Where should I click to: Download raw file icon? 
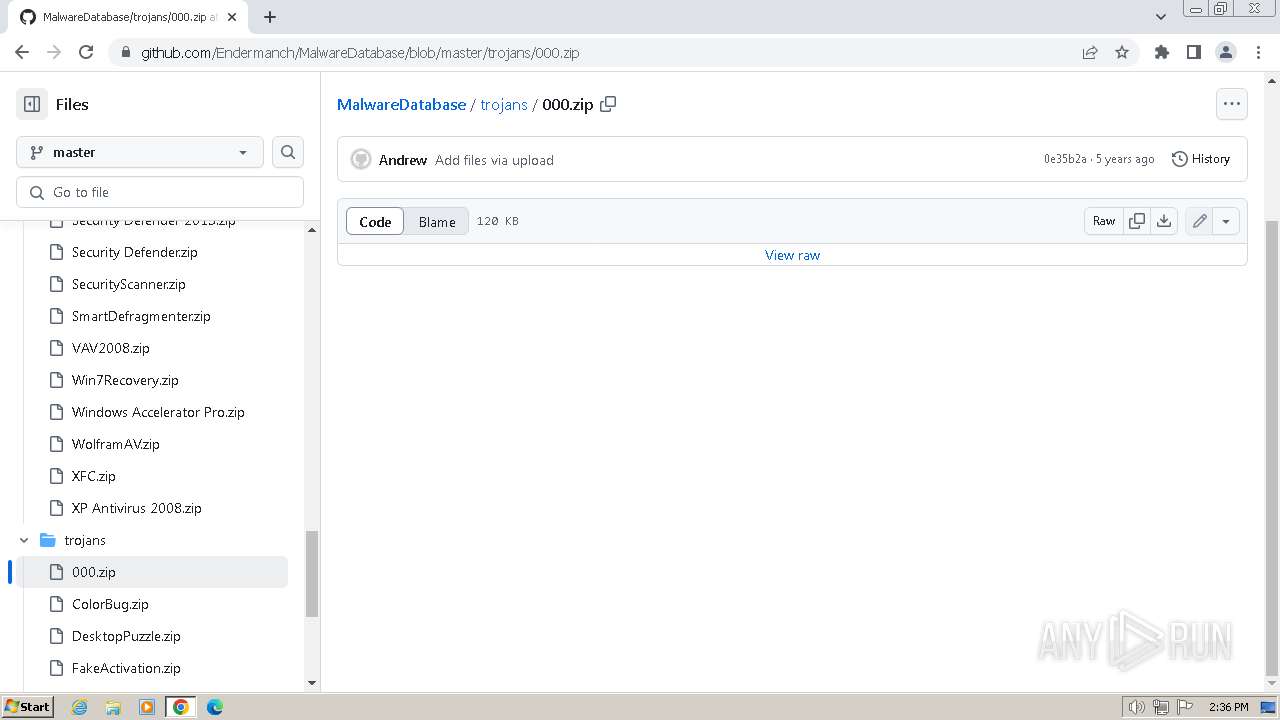click(x=1164, y=221)
